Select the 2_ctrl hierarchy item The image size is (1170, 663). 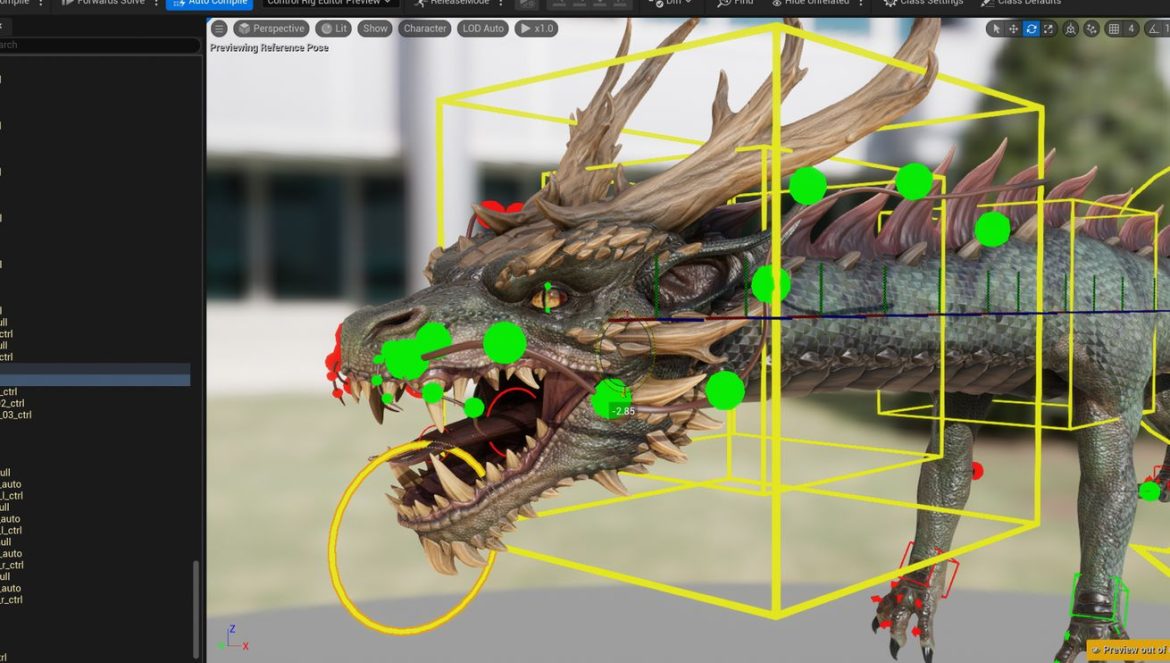click(x=12, y=403)
